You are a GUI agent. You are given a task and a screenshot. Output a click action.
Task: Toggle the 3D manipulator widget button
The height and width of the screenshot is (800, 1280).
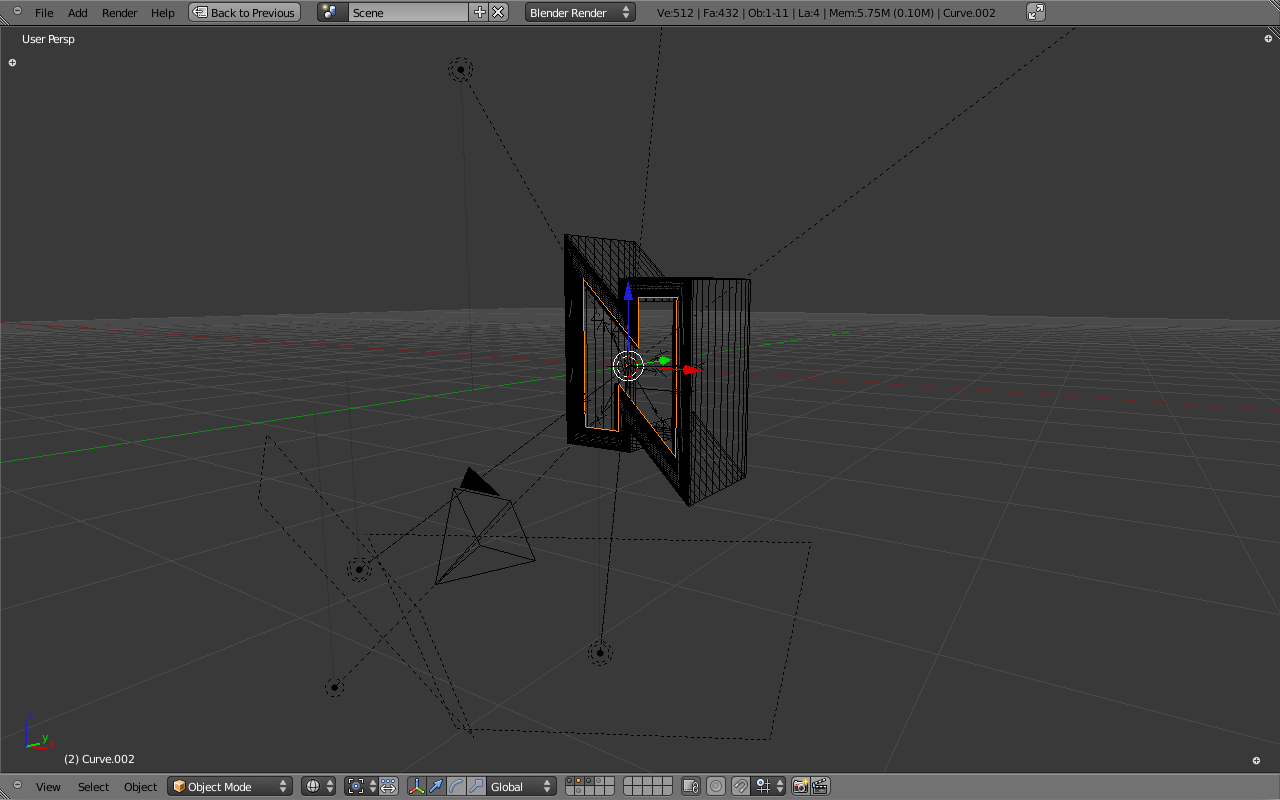[417, 787]
